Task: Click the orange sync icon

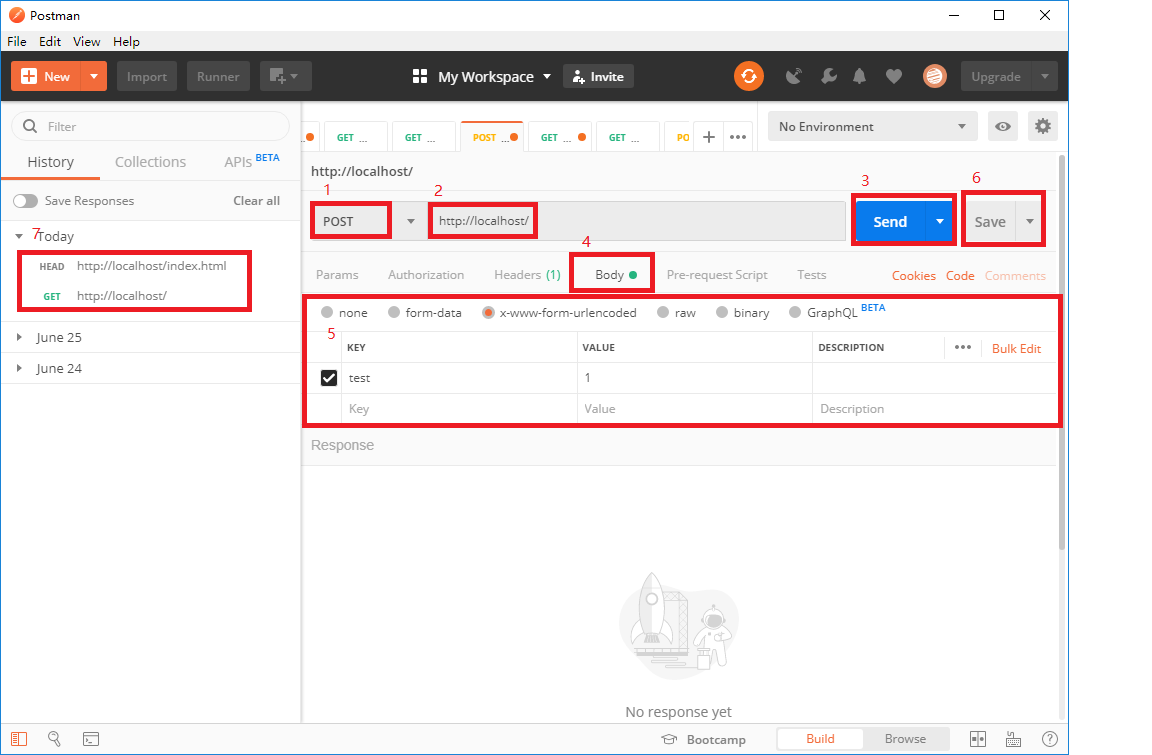Action: [749, 76]
